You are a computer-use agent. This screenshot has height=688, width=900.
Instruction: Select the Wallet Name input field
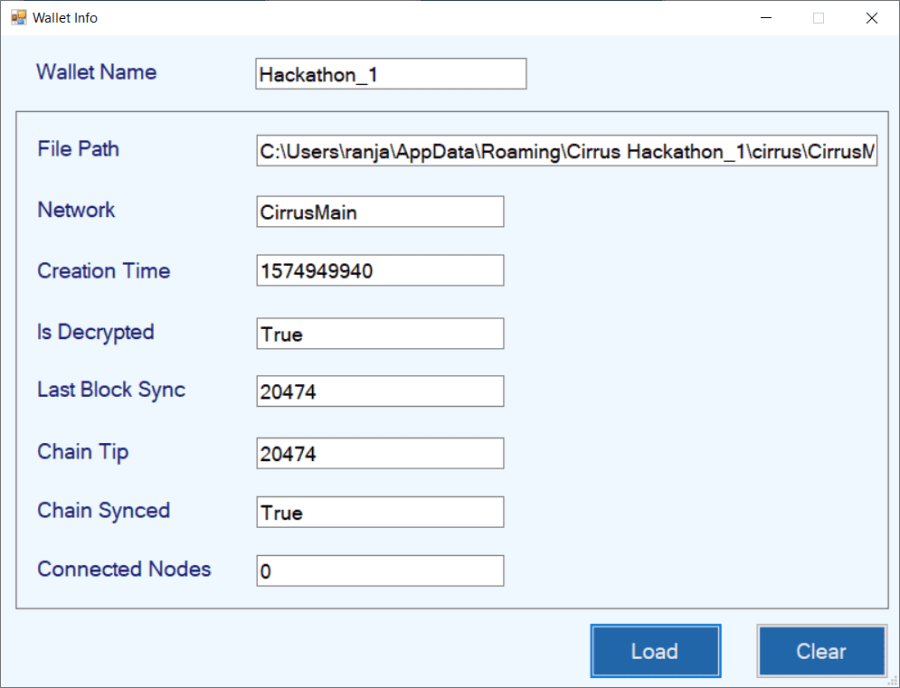click(390, 73)
